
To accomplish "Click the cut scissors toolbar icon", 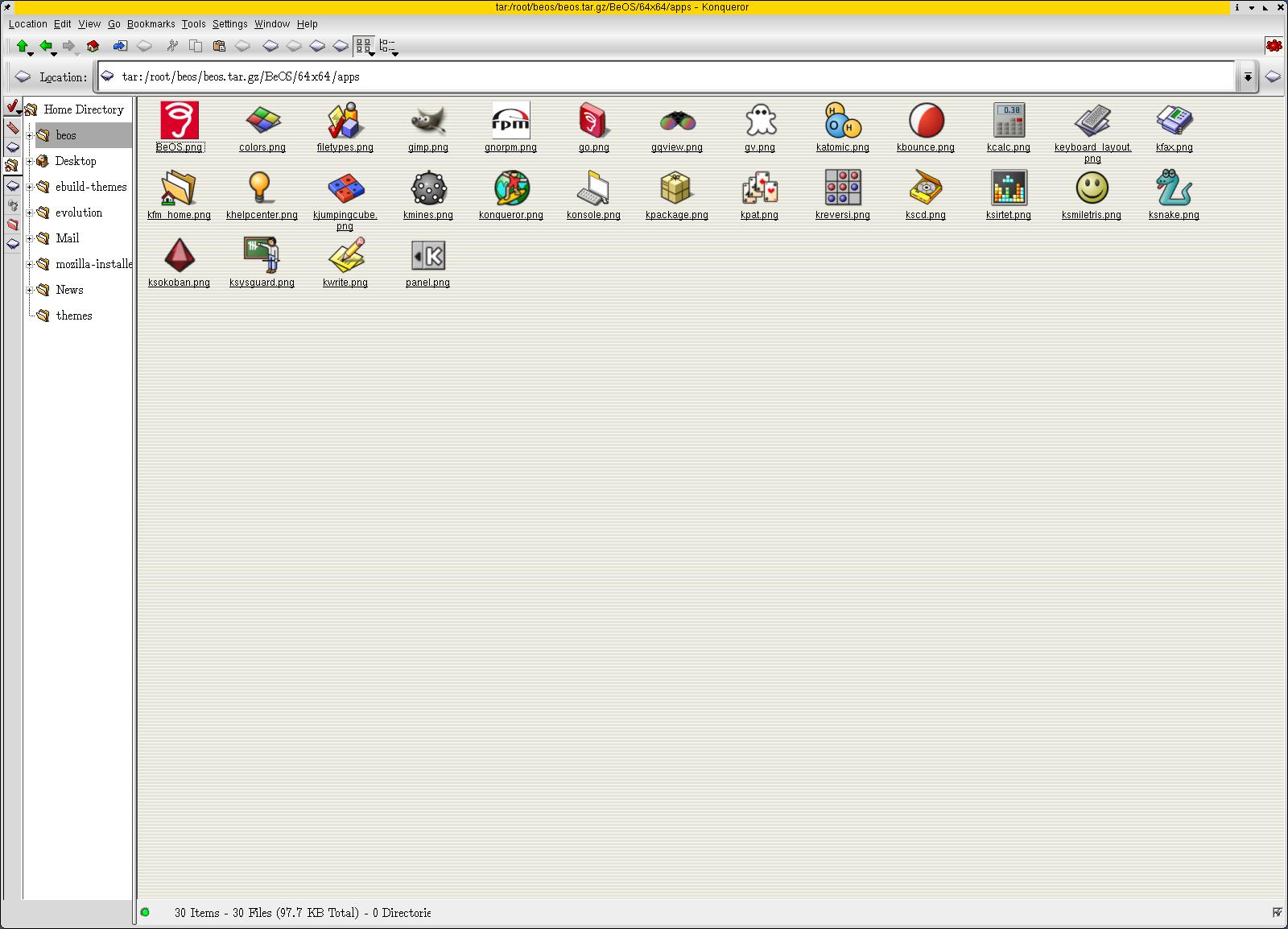I will [x=171, y=46].
